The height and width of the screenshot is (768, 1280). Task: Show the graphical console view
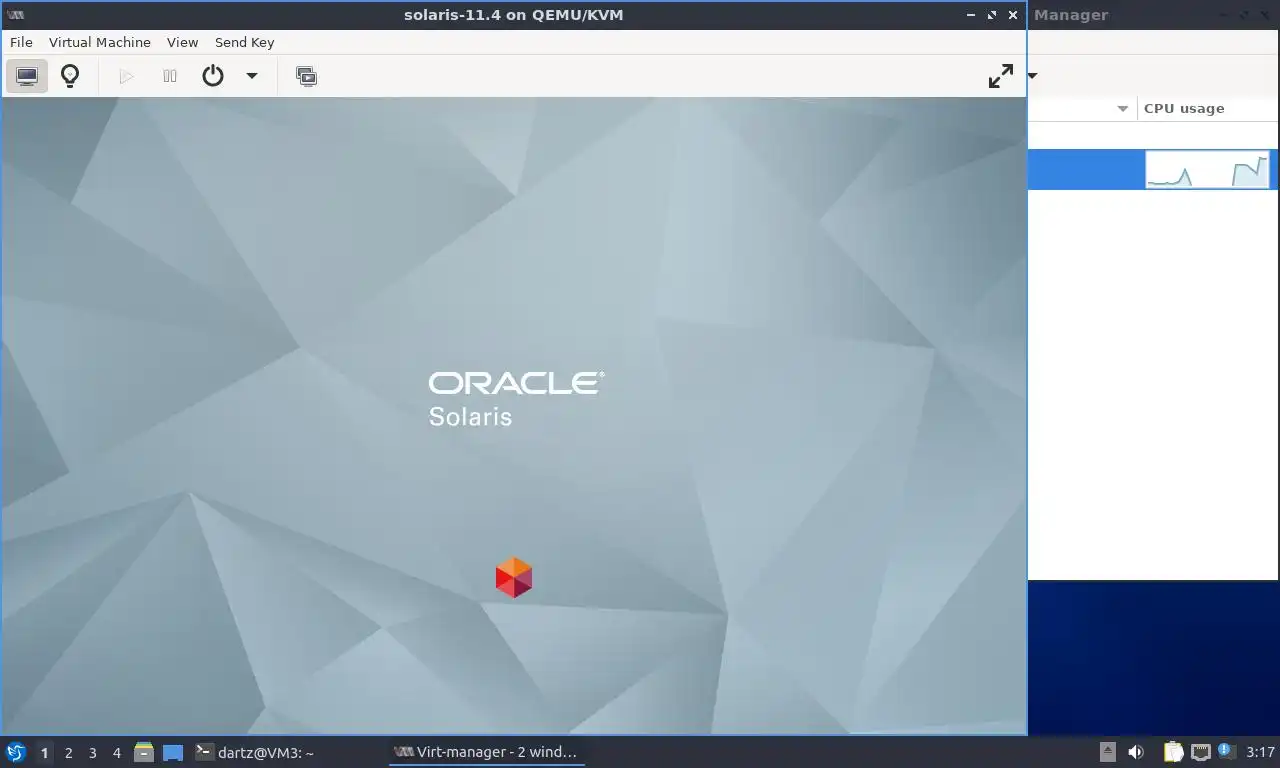(x=27, y=76)
